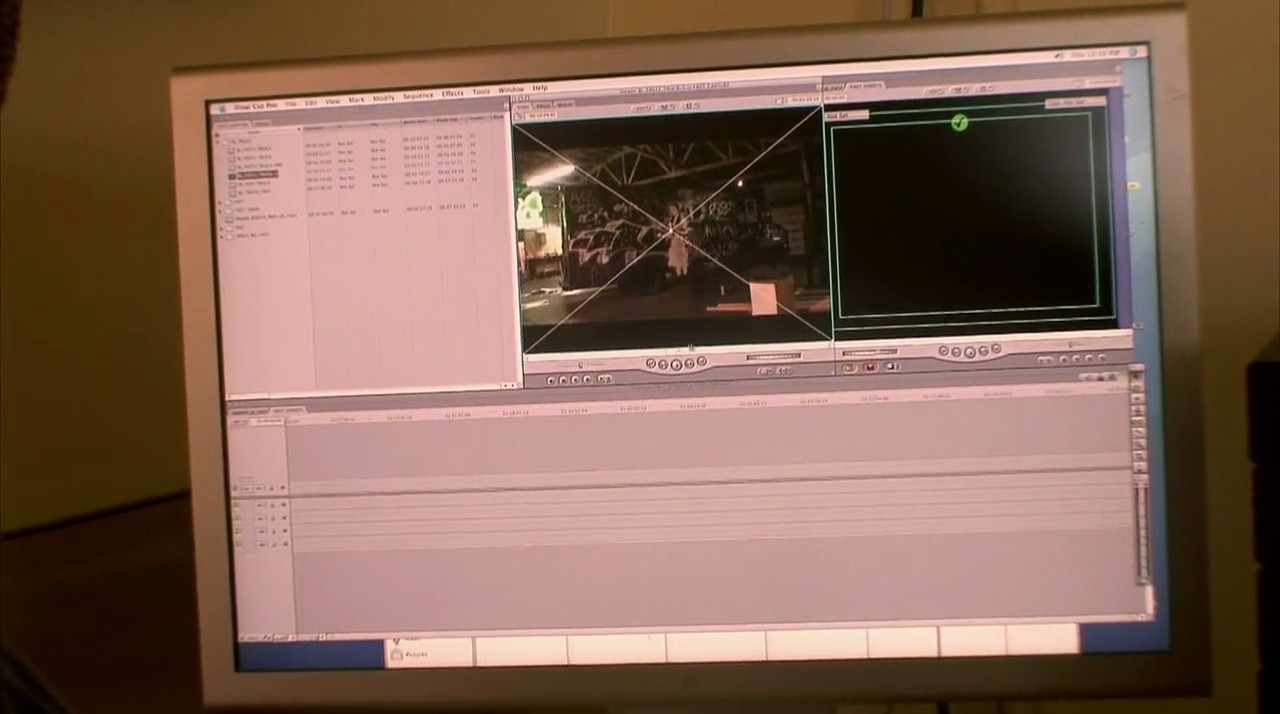Lock the video track in the Timeline

[272, 488]
